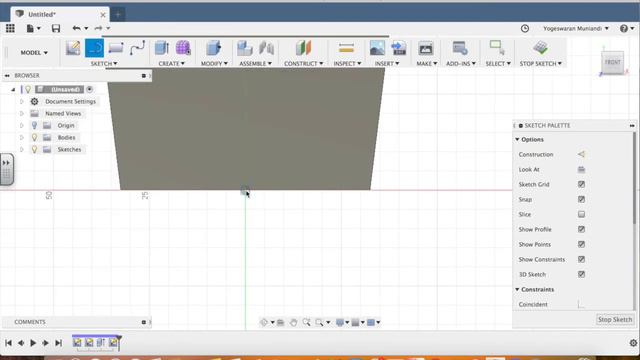Select the Press Pull modify icon
The image size is (640, 360).
click(213, 48)
